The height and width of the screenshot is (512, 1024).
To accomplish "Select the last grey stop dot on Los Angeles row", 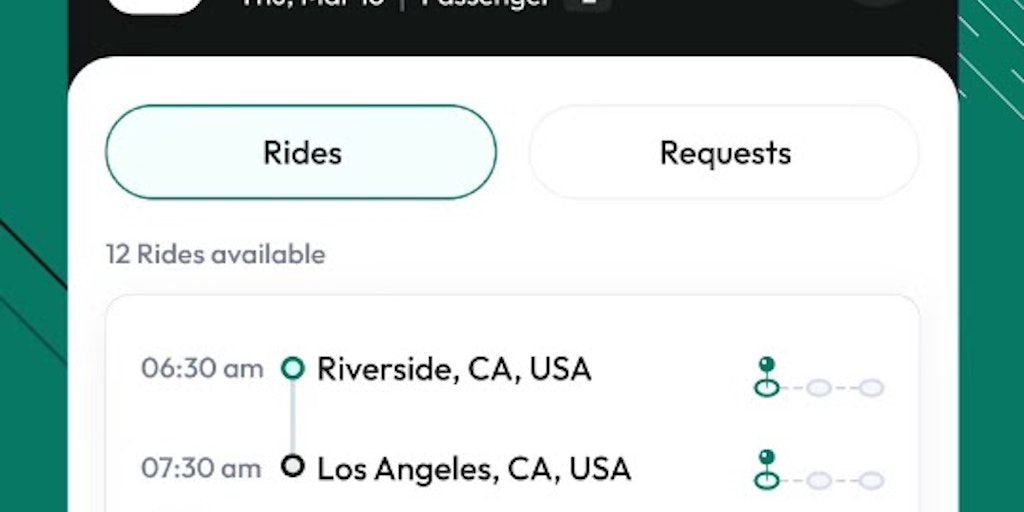I will click(x=871, y=481).
